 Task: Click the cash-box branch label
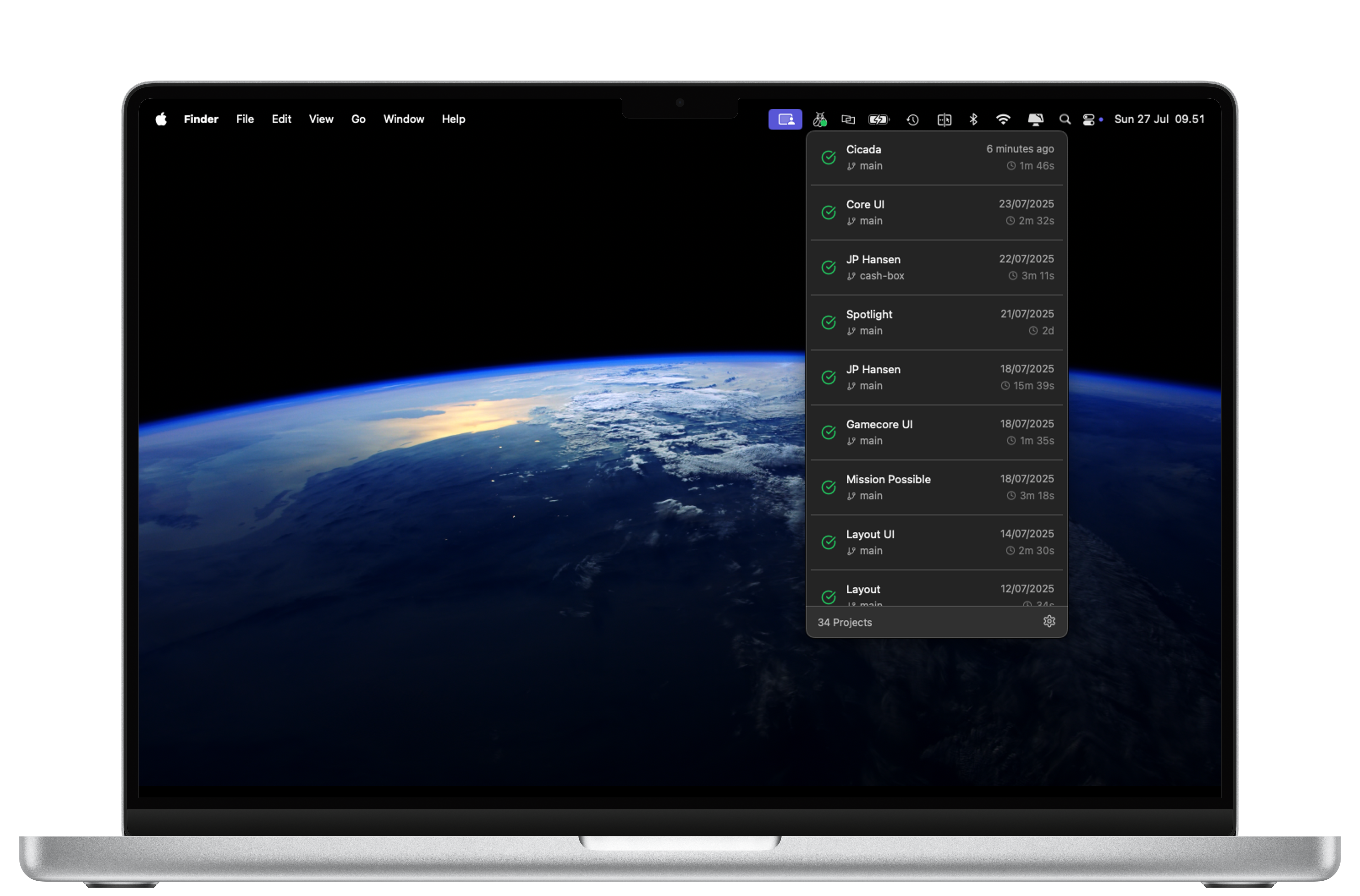click(x=882, y=276)
